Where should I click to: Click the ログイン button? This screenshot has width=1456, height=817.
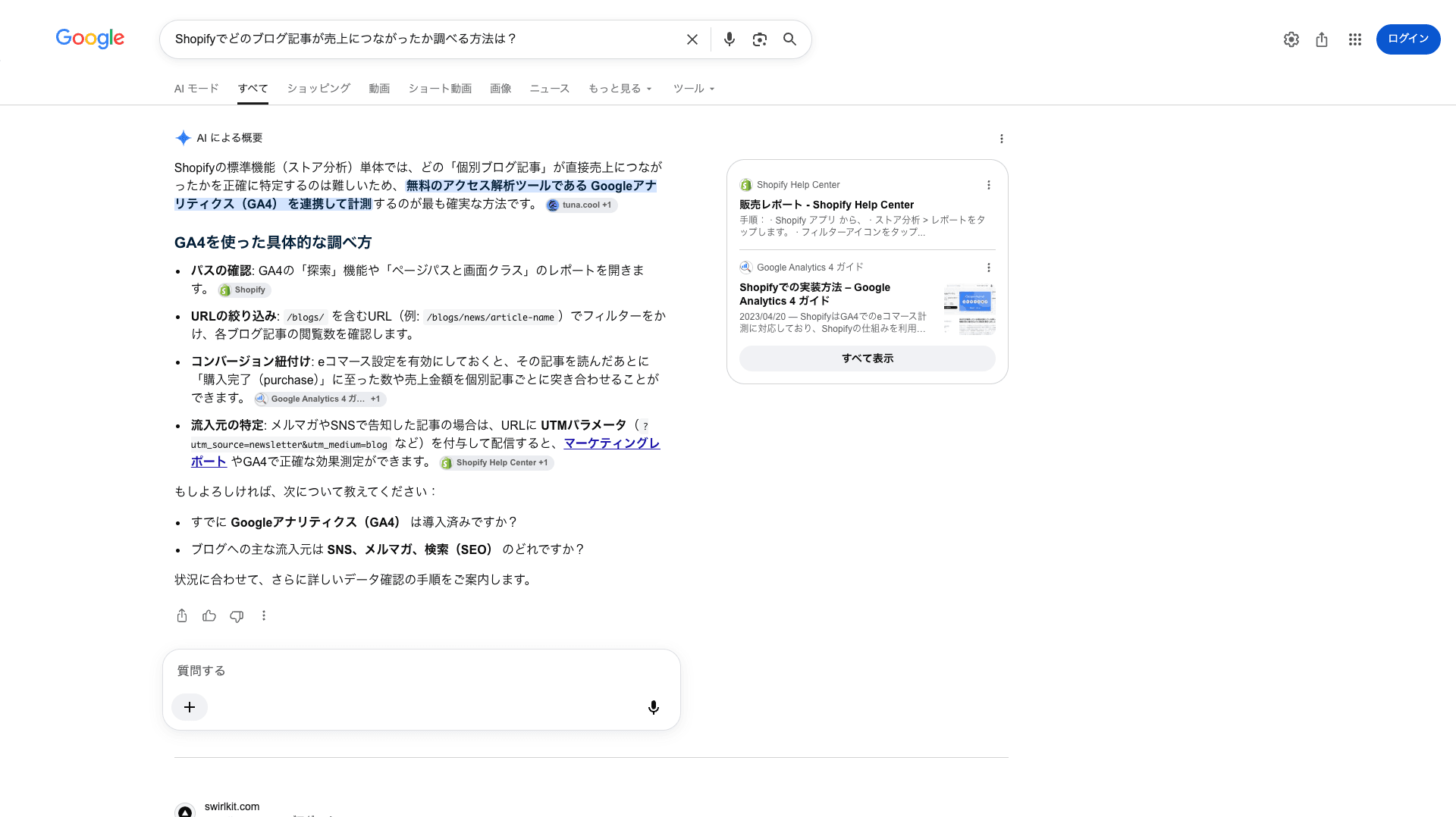coord(1408,39)
